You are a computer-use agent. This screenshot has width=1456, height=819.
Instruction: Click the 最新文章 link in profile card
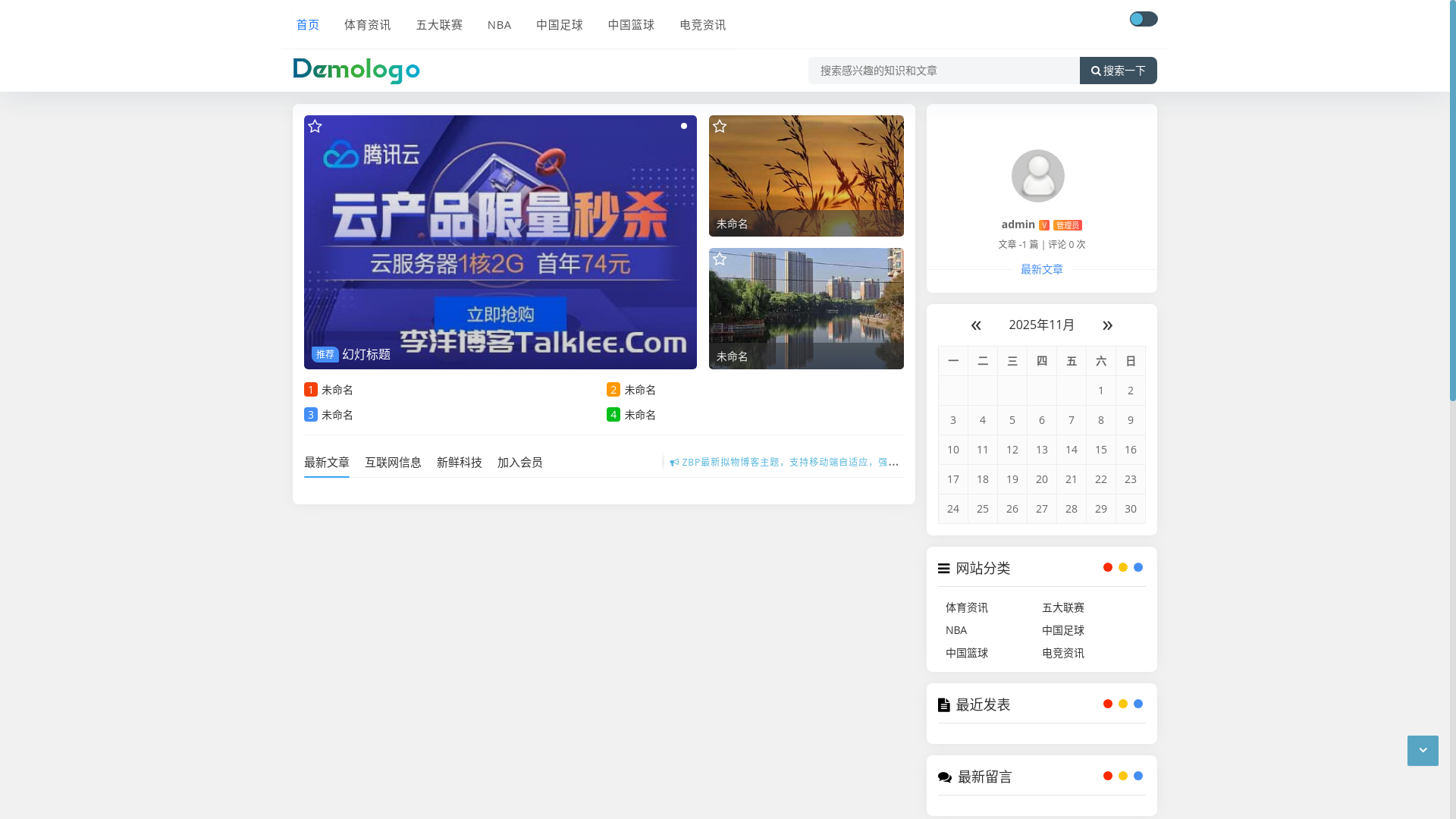[x=1042, y=269]
